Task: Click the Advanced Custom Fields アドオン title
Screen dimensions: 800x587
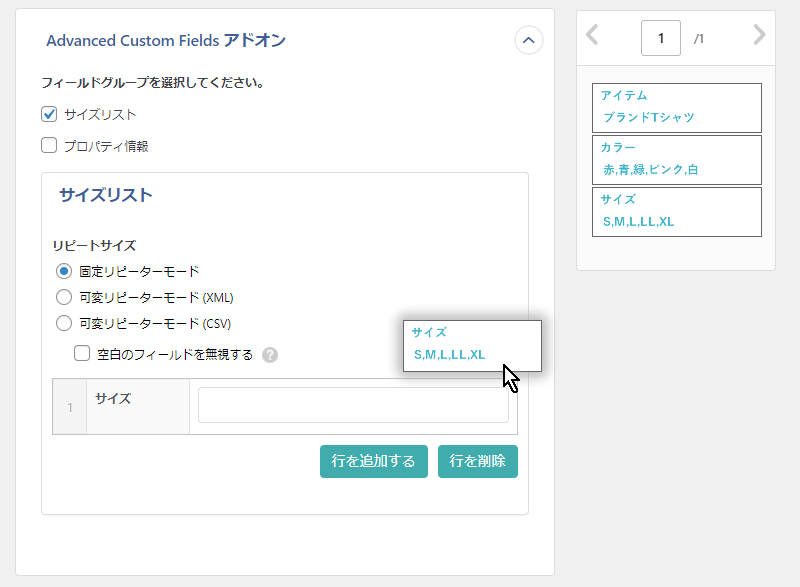Action: (166, 40)
